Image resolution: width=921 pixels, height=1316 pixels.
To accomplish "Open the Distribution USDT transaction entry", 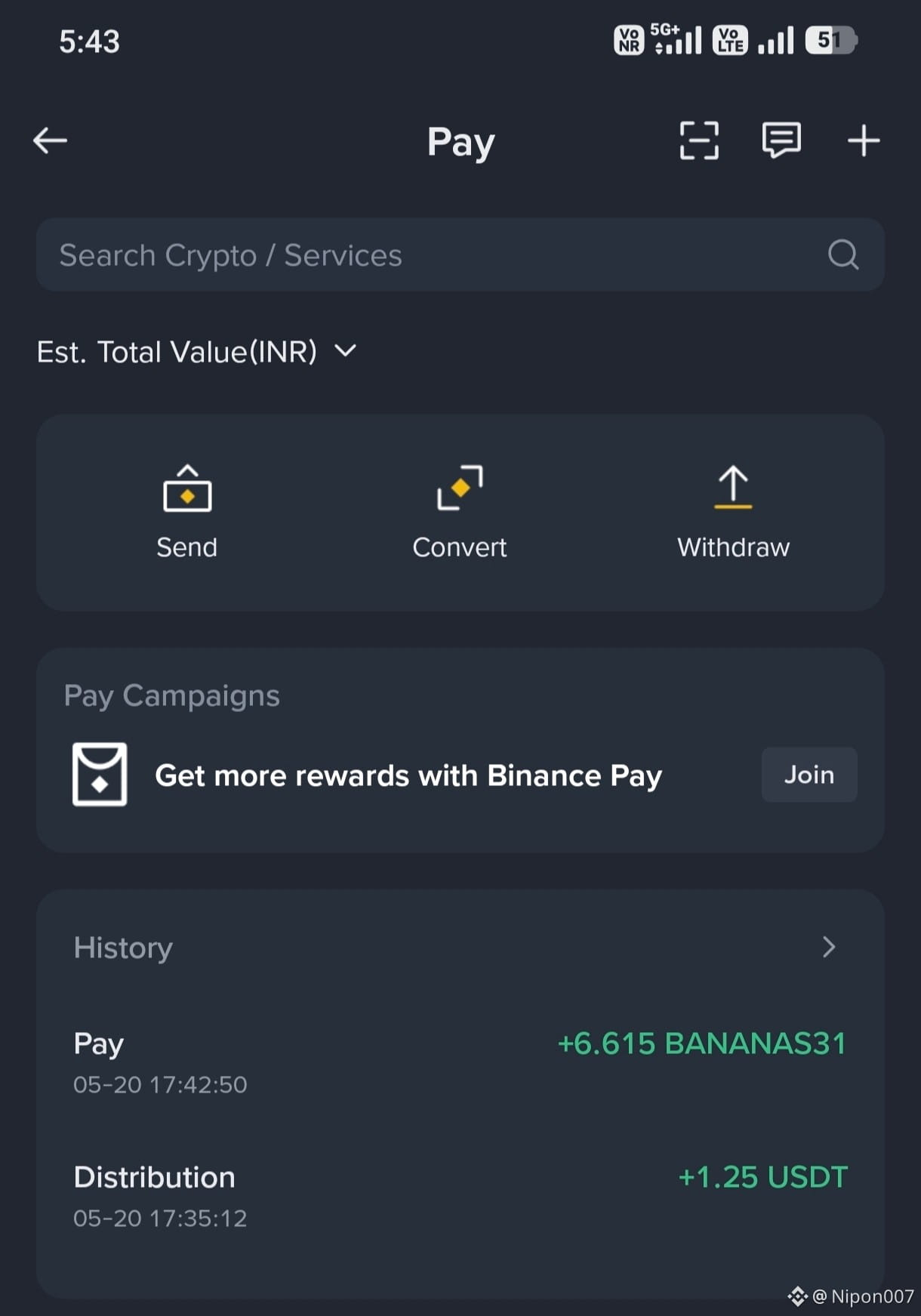I will (x=461, y=1196).
